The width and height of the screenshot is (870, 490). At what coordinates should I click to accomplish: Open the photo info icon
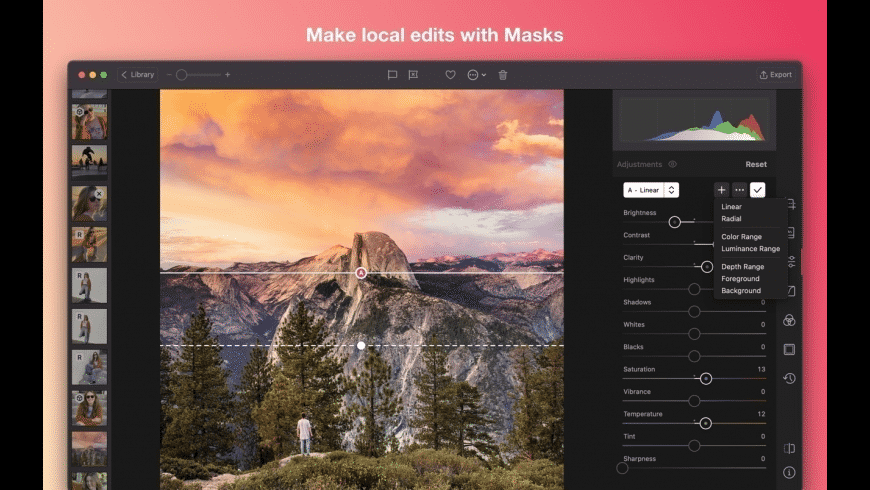(x=789, y=472)
